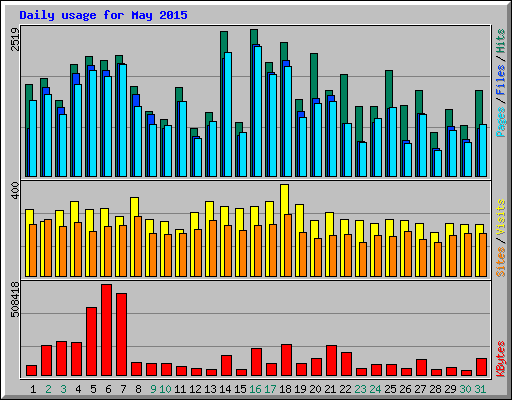The image size is (512, 400).
Task: Click day 9 axis label
Action: (153, 389)
